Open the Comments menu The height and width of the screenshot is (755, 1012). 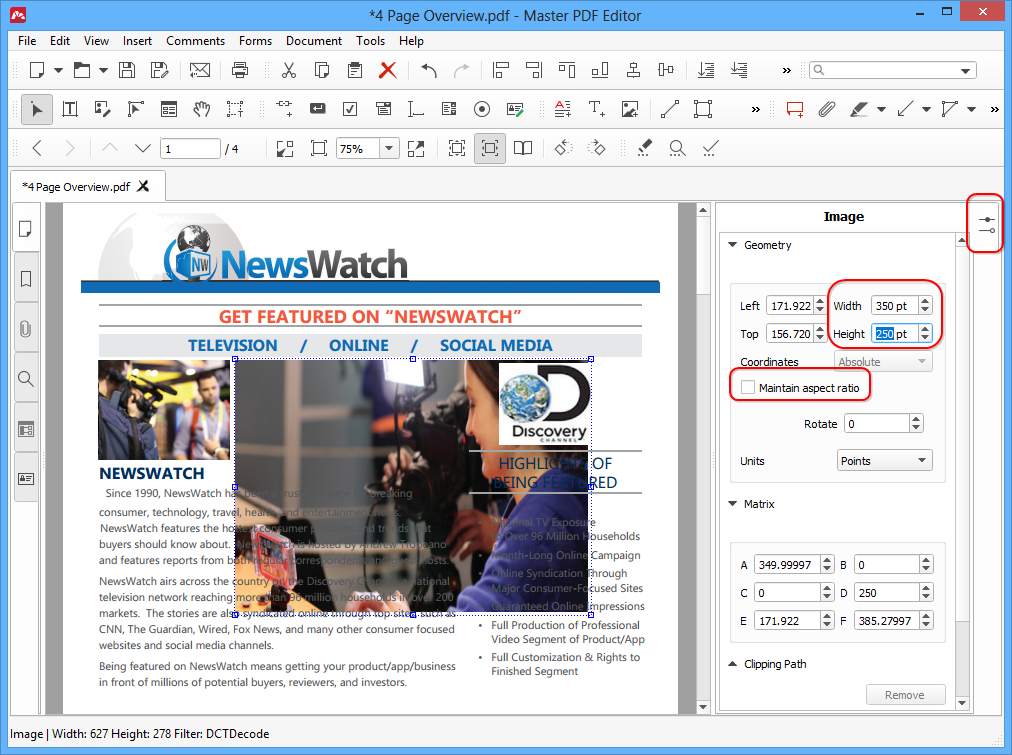tap(196, 41)
